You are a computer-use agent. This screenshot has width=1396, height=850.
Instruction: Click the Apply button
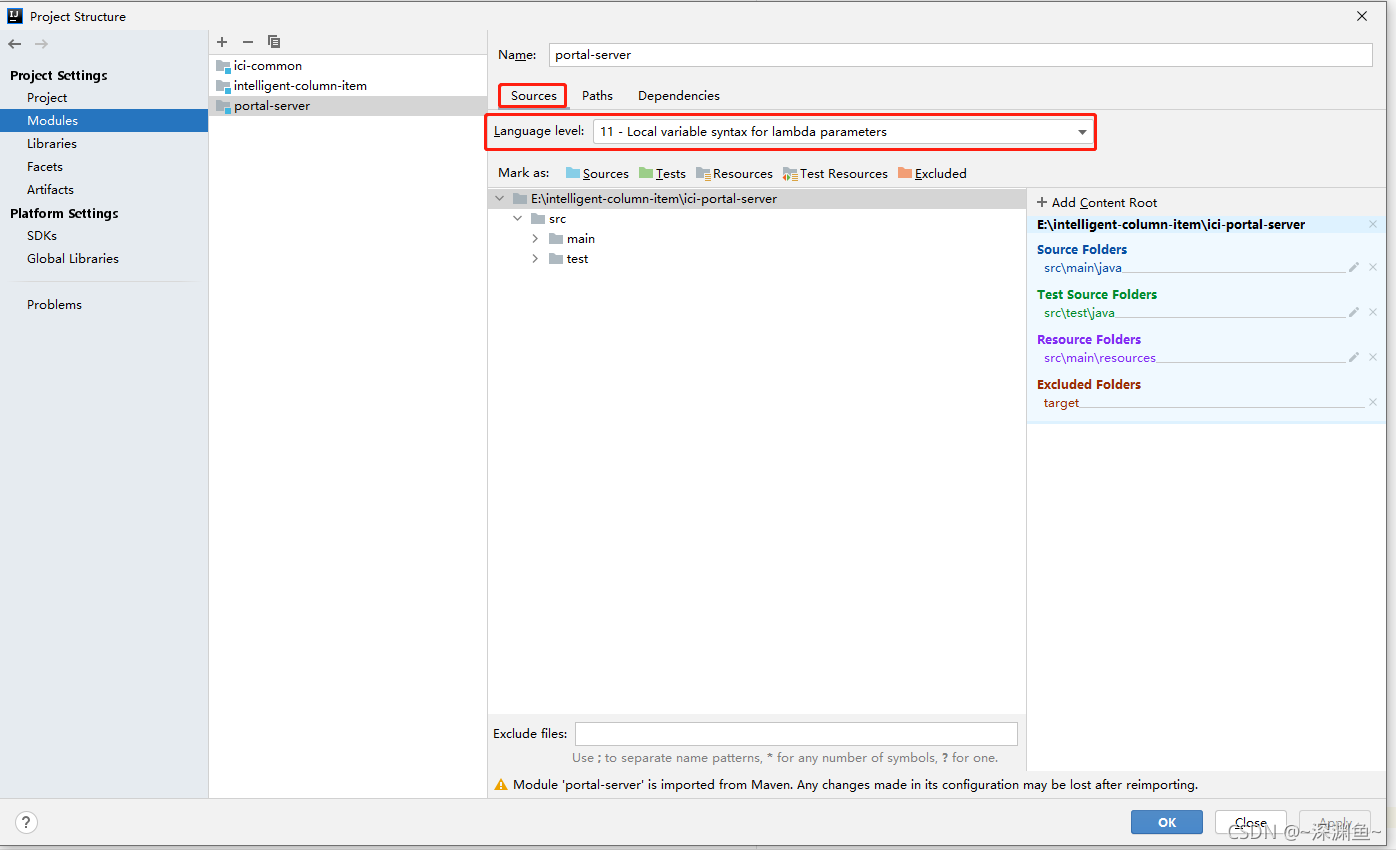pyautogui.click(x=1335, y=822)
